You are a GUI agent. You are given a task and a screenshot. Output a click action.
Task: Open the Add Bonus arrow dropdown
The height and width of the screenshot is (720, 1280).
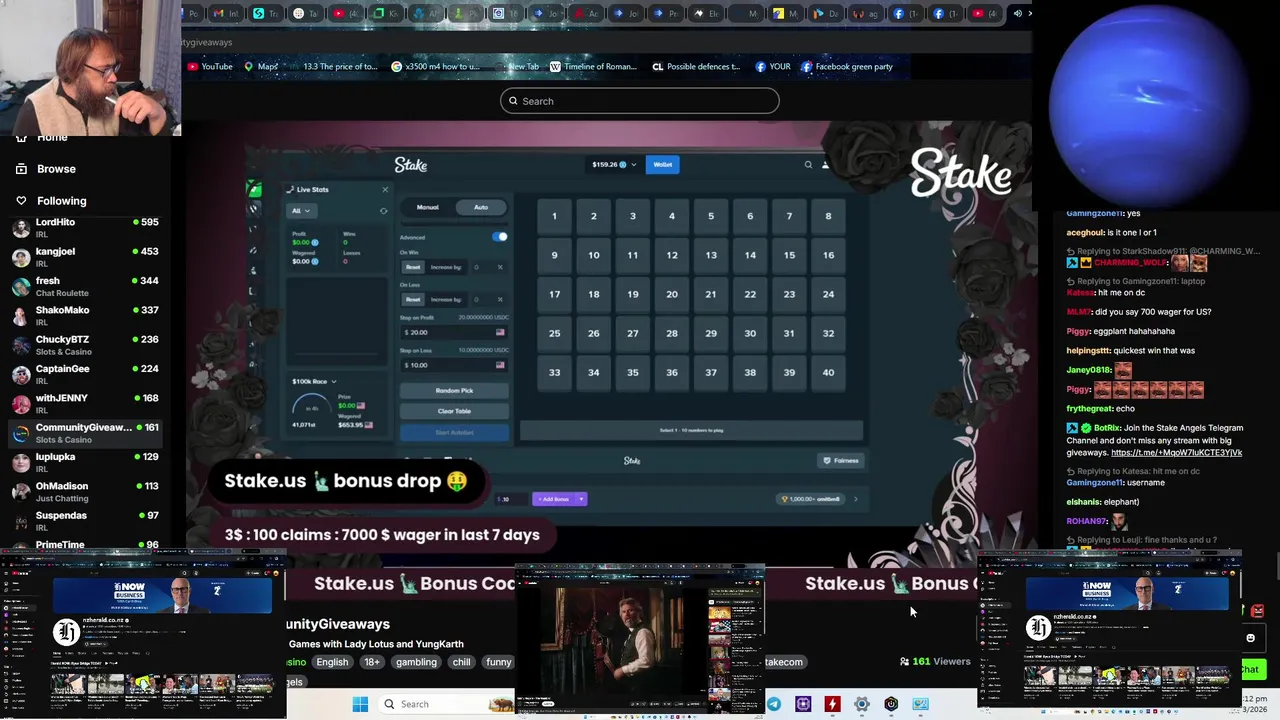tap(581, 499)
